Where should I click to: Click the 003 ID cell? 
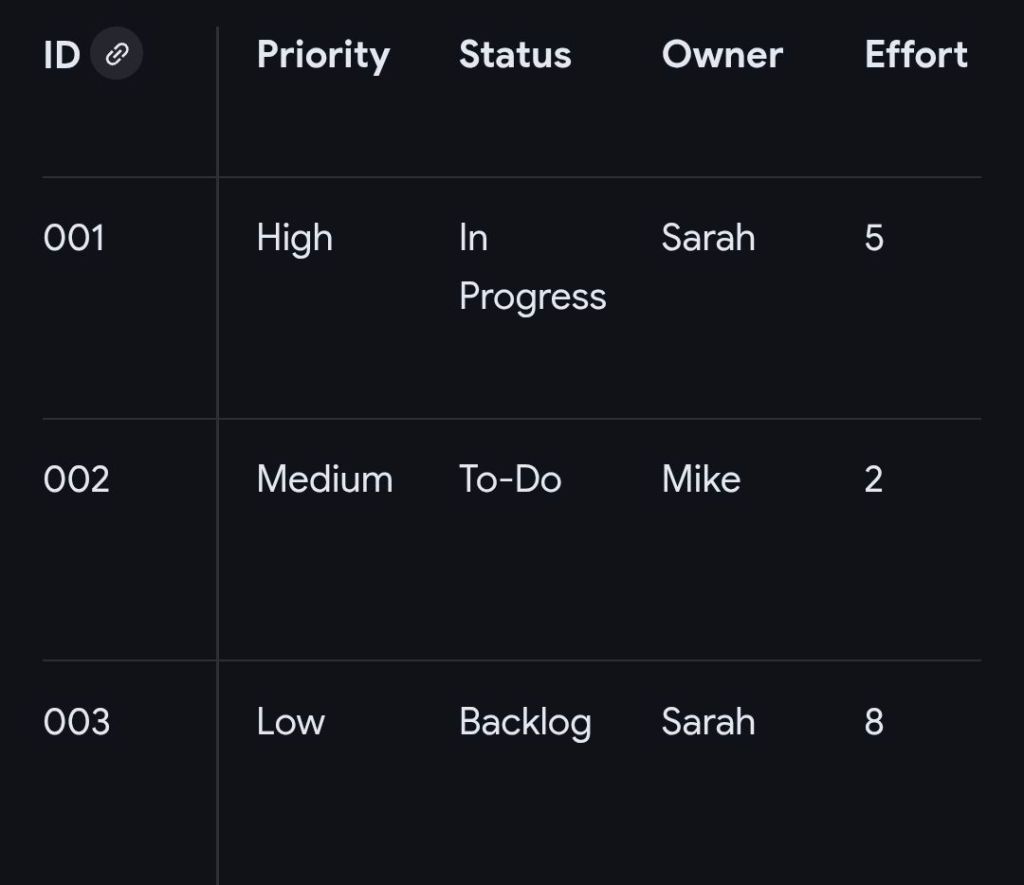(76, 722)
